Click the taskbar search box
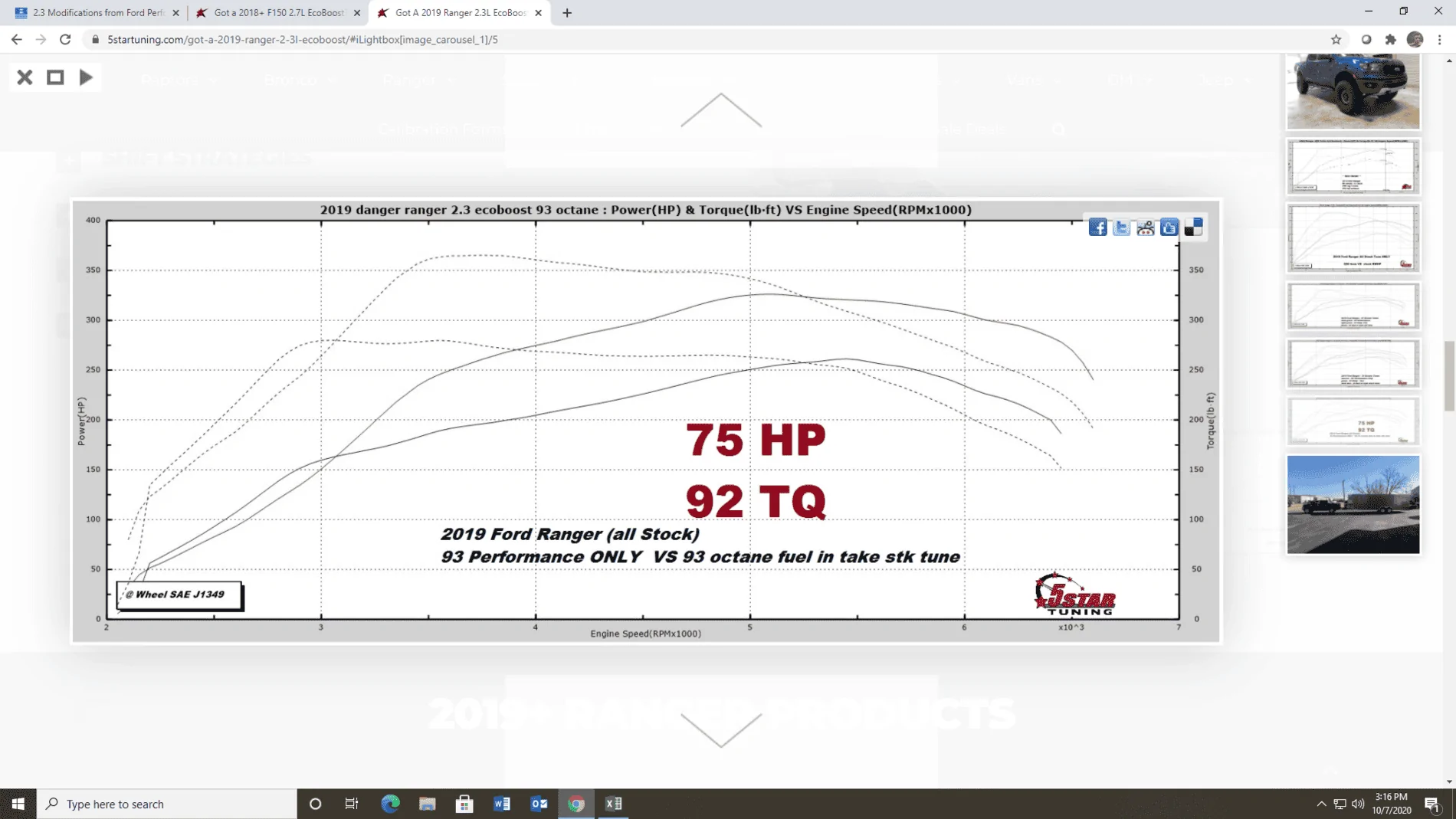The image size is (1456, 819). (167, 804)
